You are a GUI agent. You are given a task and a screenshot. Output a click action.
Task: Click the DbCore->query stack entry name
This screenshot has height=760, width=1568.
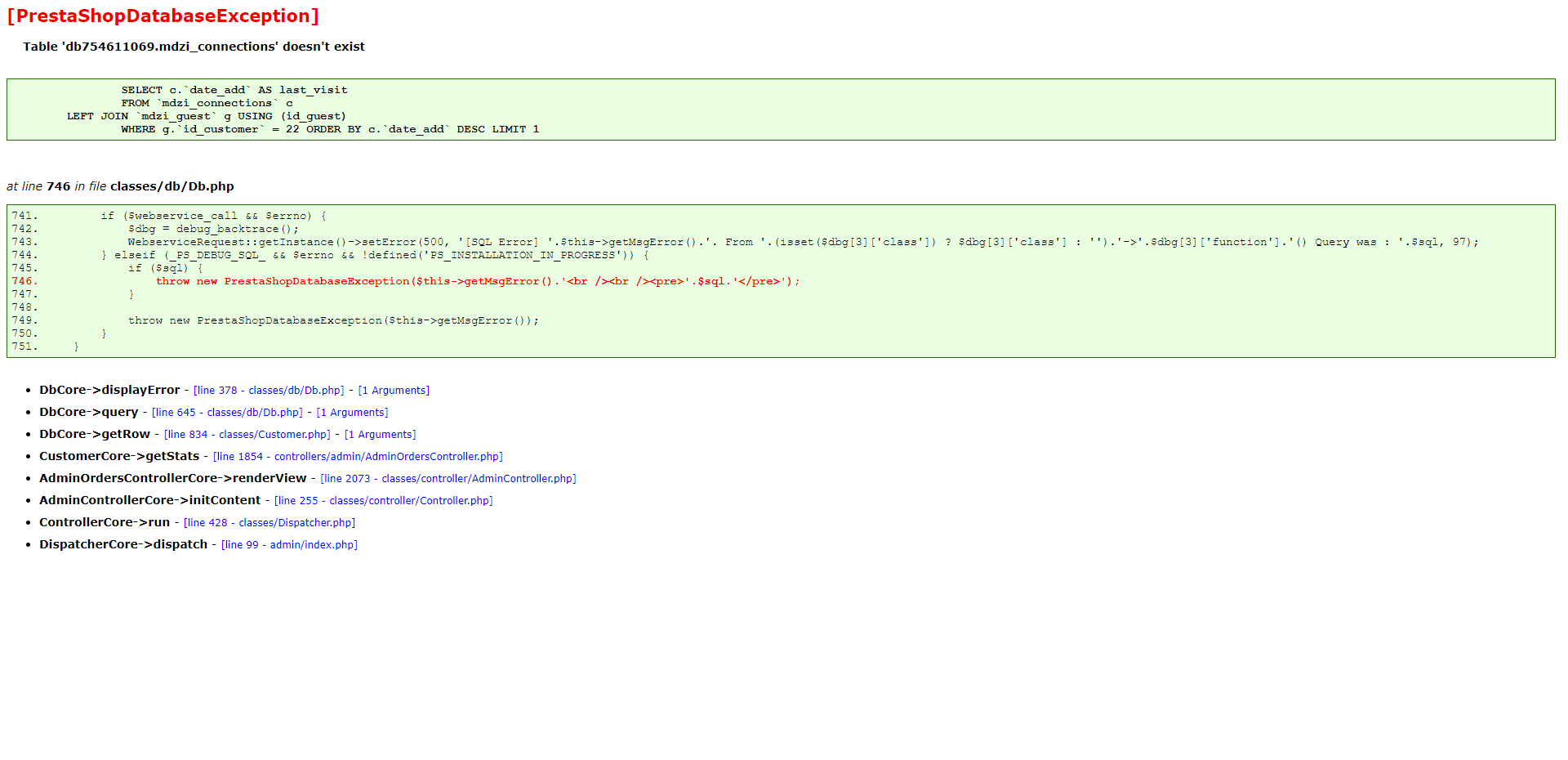pyautogui.click(x=89, y=413)
